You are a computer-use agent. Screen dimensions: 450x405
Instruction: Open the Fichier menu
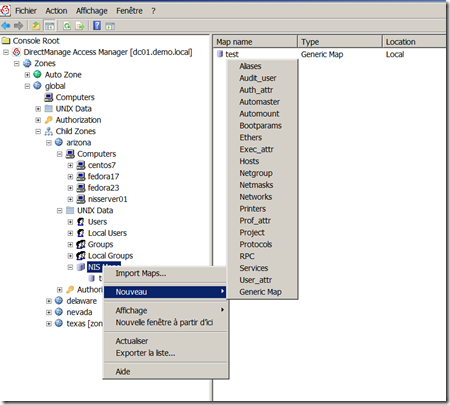click(x=26, y=11)
